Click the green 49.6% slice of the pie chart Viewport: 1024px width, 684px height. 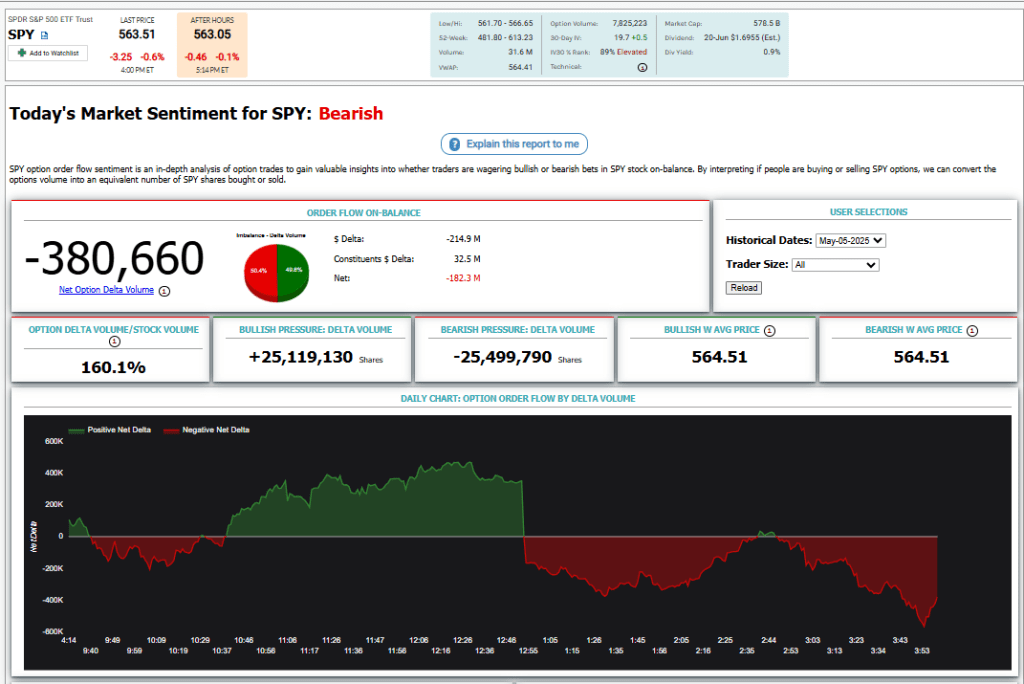293,270
